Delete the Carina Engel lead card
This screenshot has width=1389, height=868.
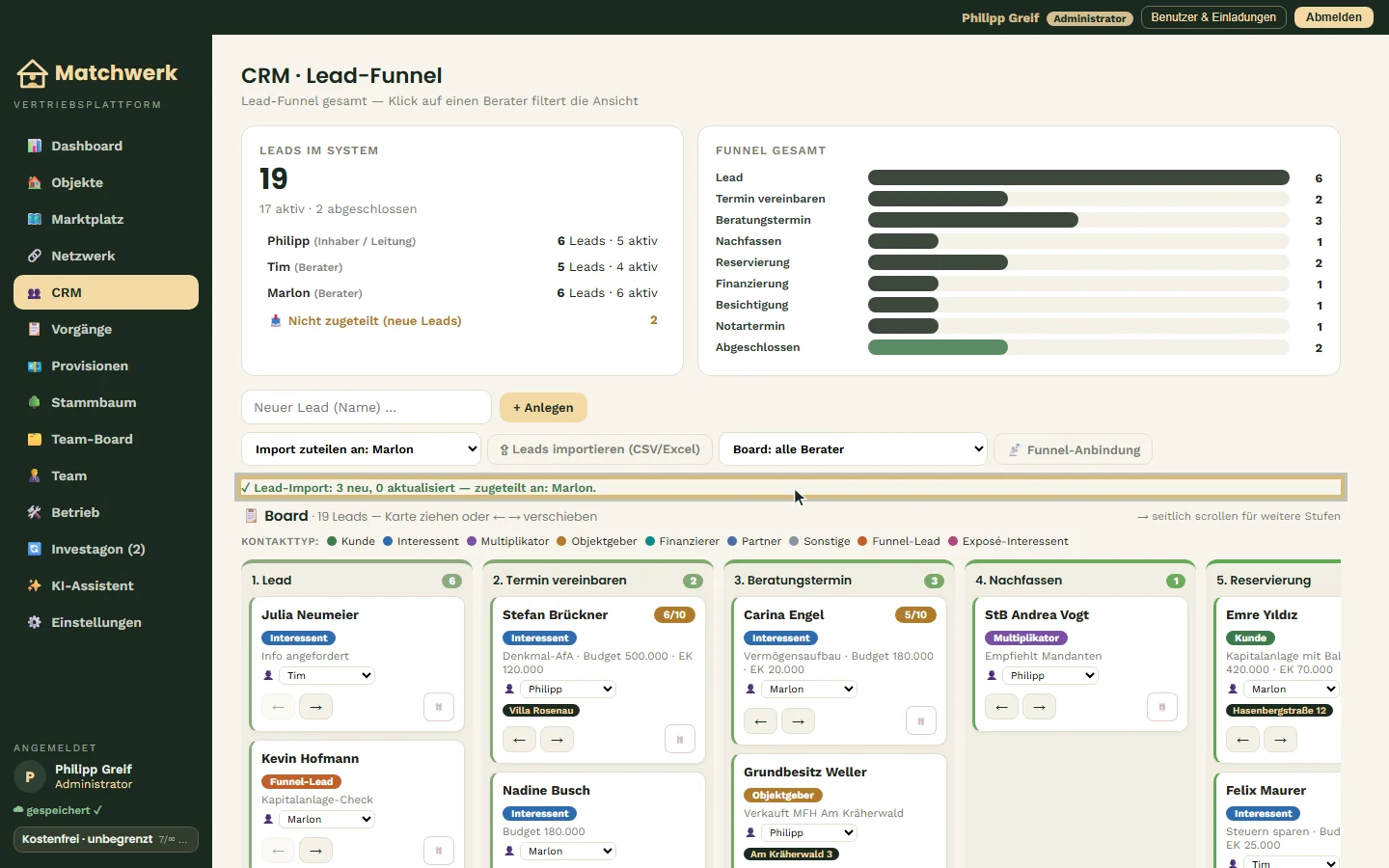pos(921,720)
